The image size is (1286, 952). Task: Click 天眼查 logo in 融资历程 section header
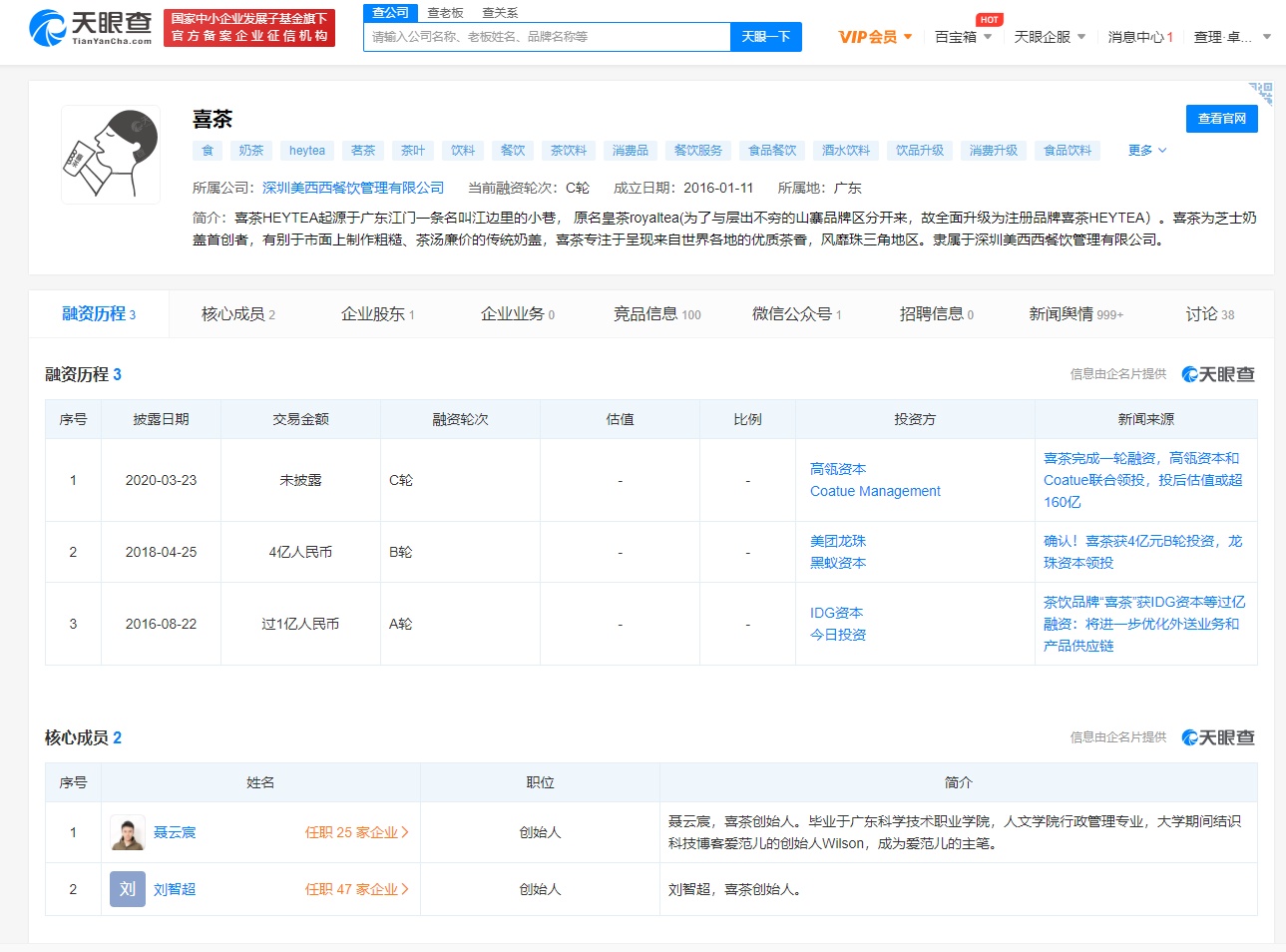coord(1218,374)
